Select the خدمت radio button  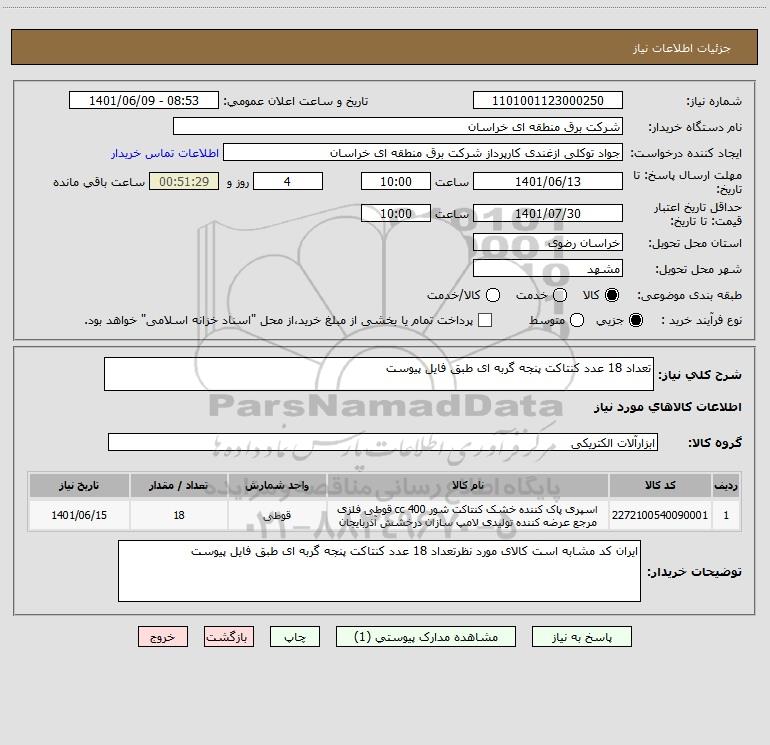click(x=560, y=295)
